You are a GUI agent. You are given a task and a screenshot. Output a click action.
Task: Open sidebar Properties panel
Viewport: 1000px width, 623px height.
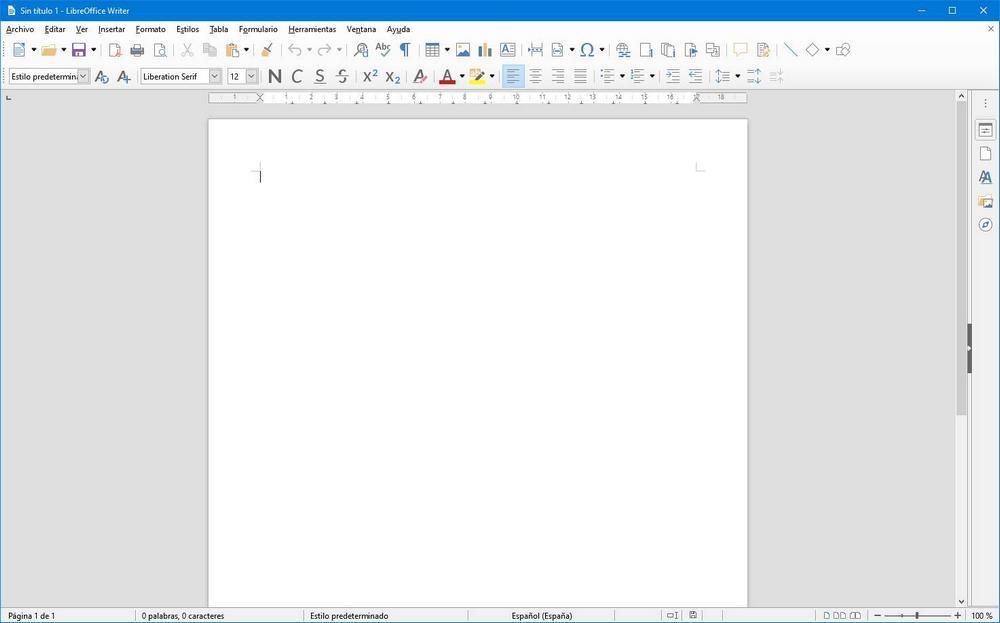coord(985,130)
